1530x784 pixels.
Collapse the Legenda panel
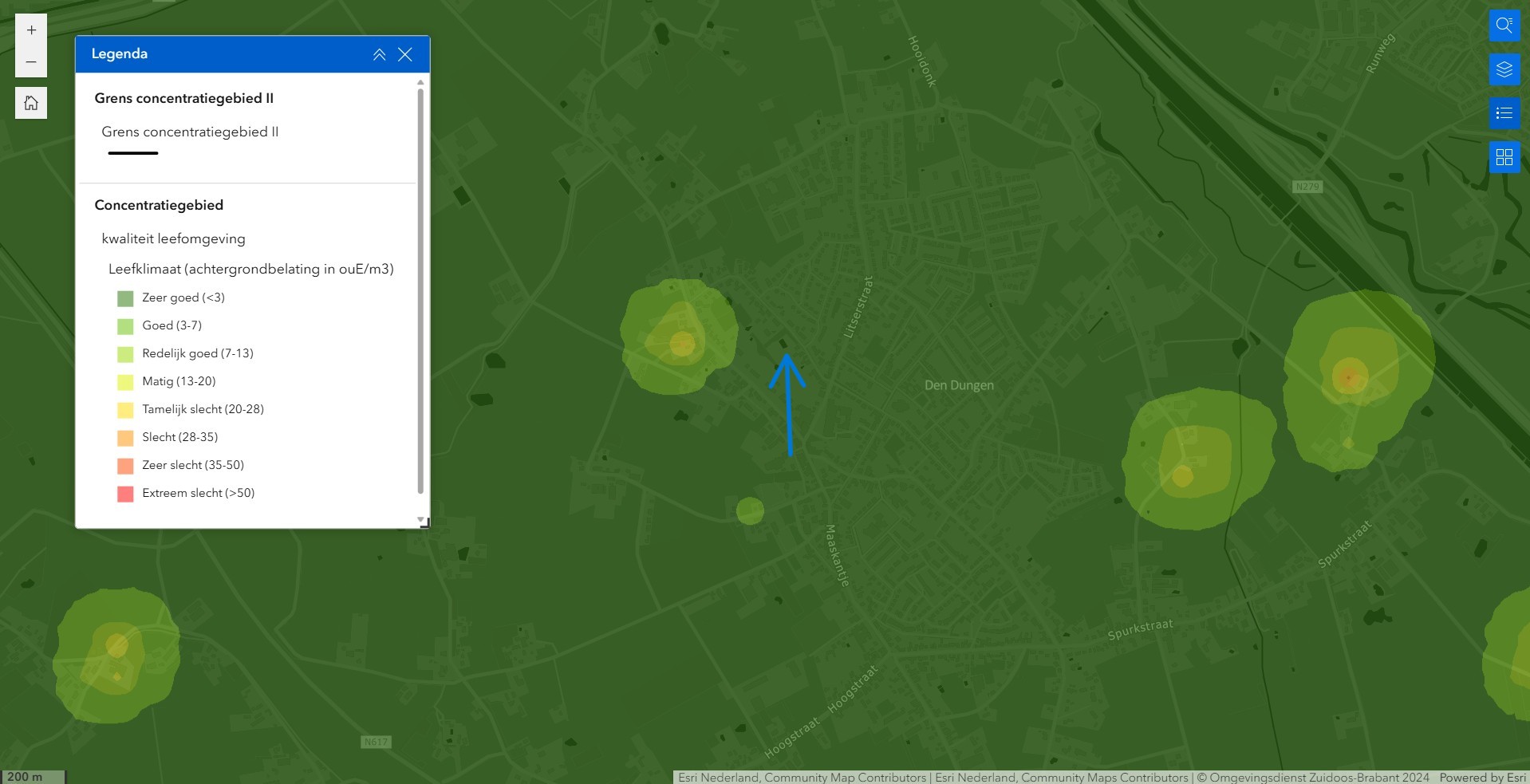(380, 54)
